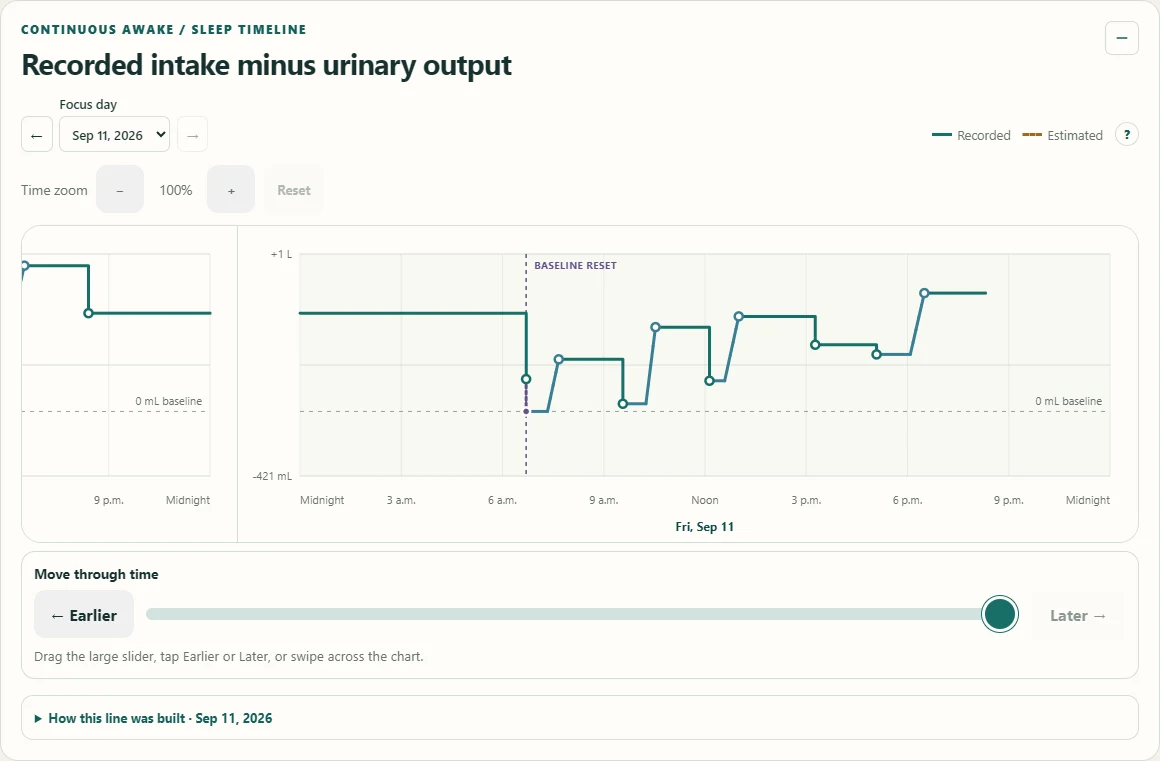Click the Move through time label
Viewport: 1160px width, 761px height.
tap(96, 574)
